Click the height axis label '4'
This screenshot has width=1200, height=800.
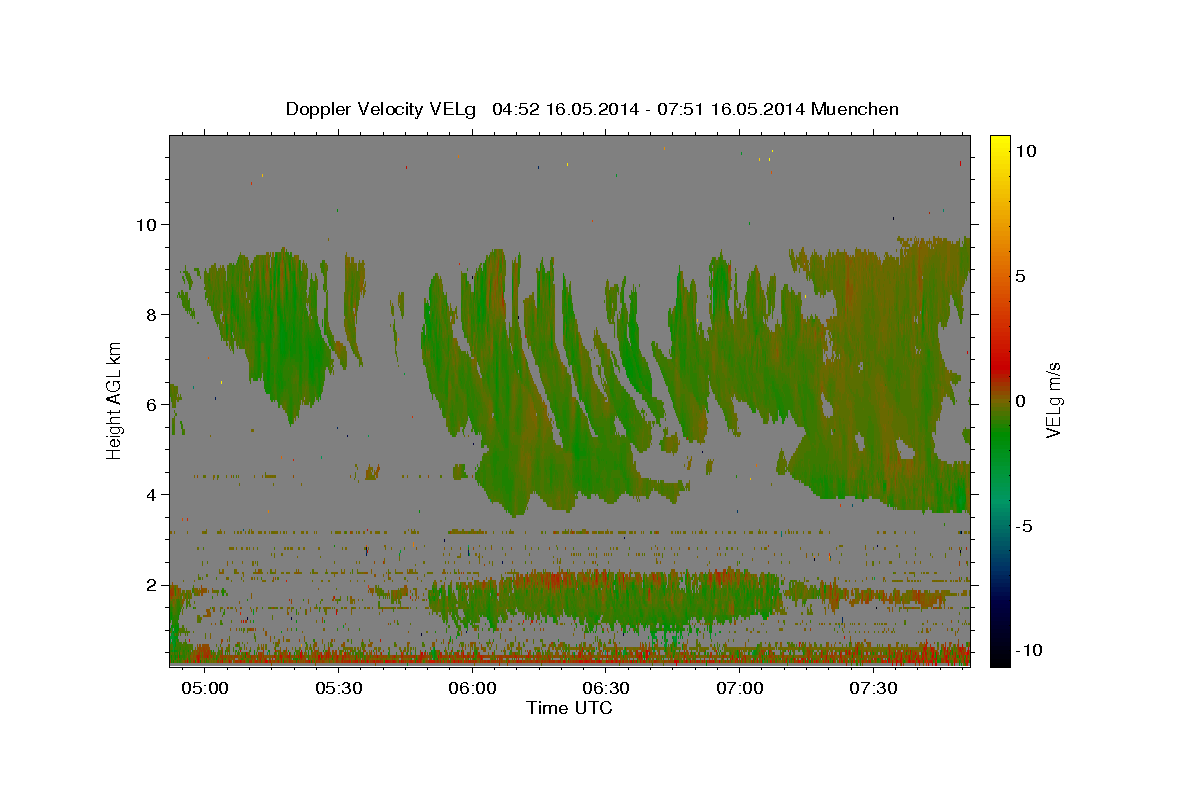coord(151,495)
